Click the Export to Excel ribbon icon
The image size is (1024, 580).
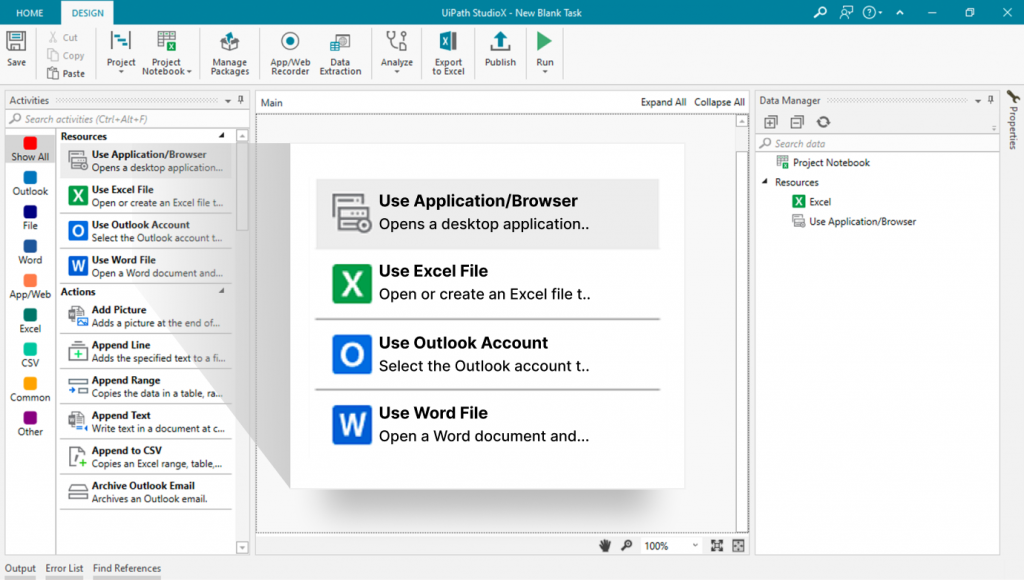(448, 42)
